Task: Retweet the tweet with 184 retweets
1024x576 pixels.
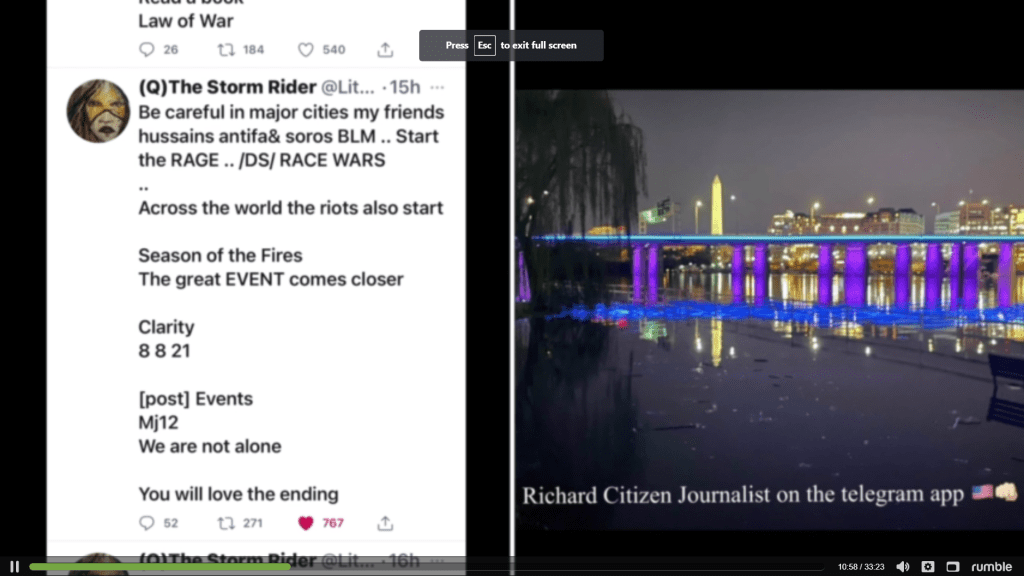Action: [x=226, y=49]
